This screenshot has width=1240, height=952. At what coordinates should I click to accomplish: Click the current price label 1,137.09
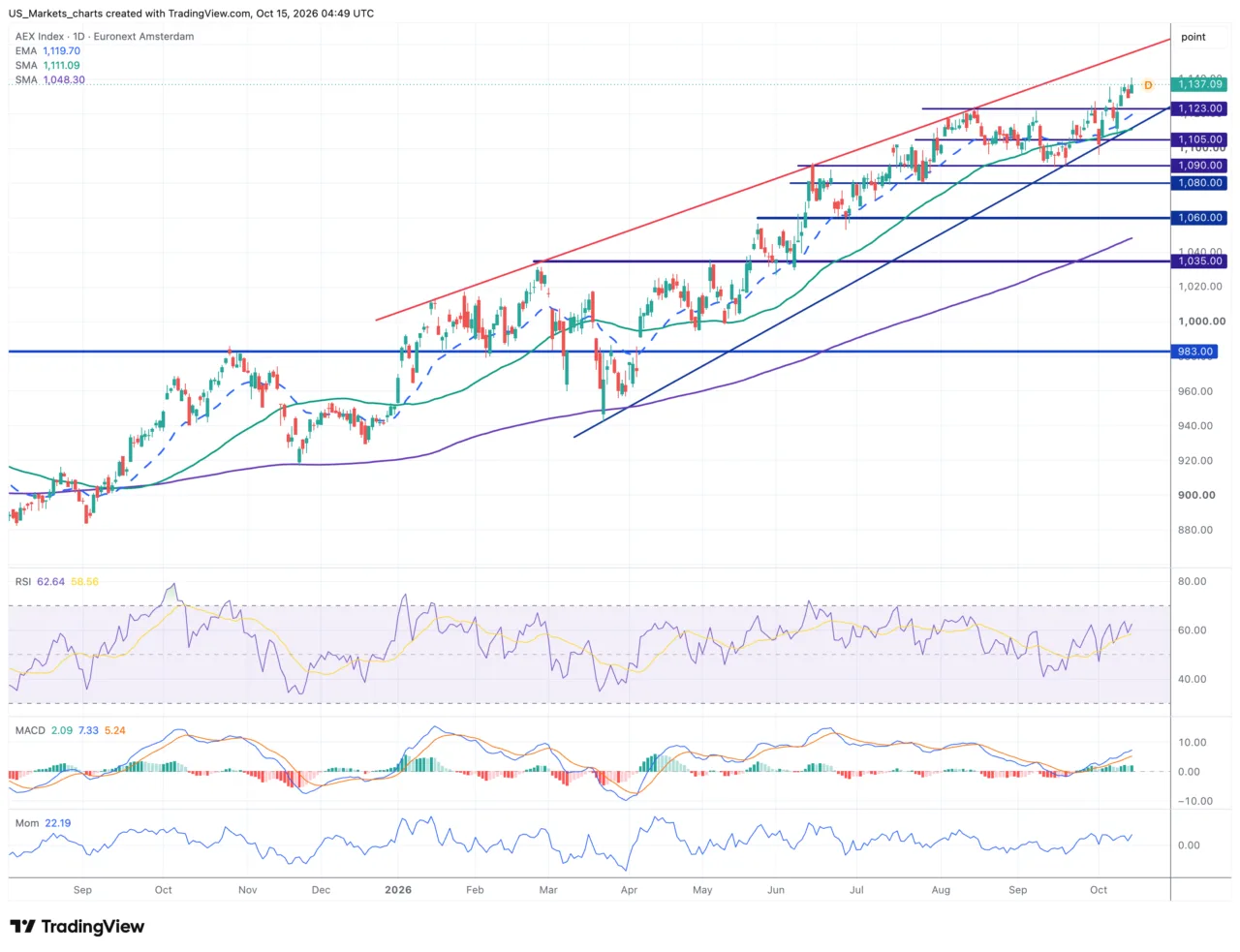click(x=1199, y=84)
